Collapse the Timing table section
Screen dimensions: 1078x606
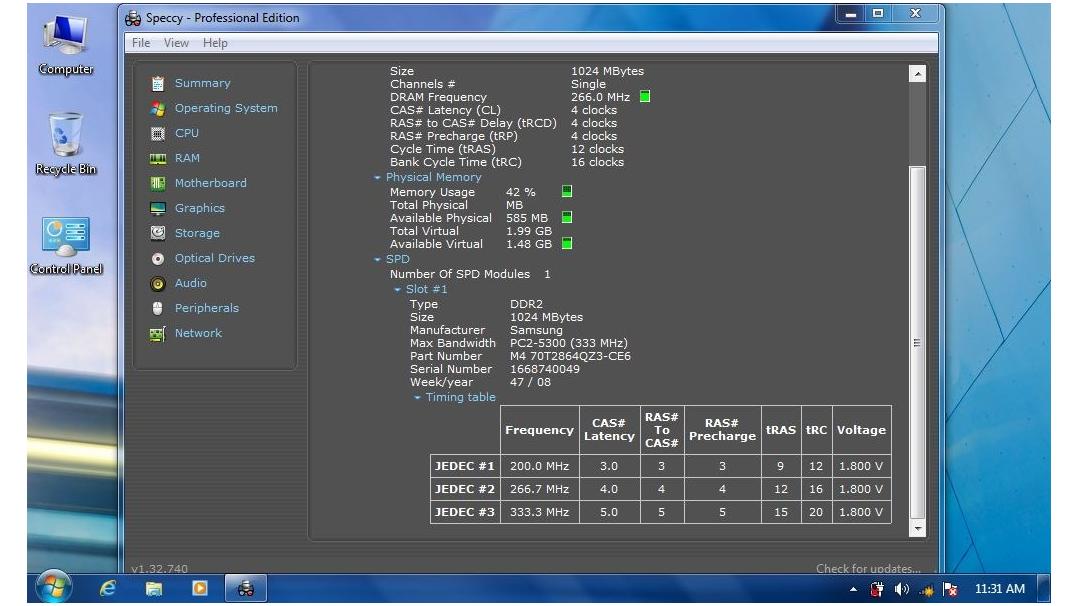tap(417, 398)
